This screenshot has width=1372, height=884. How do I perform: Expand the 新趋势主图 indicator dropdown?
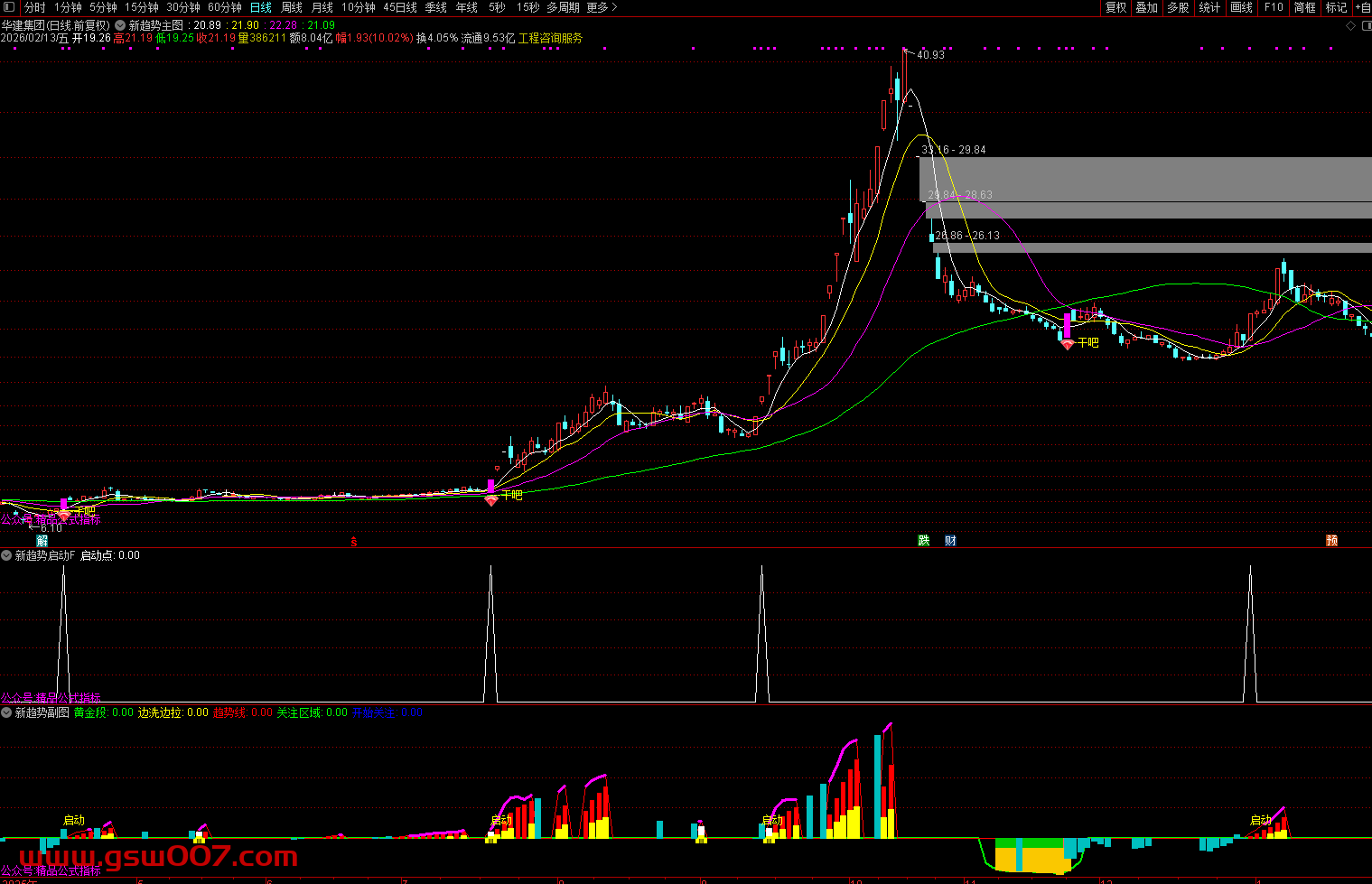coord(120,25)
